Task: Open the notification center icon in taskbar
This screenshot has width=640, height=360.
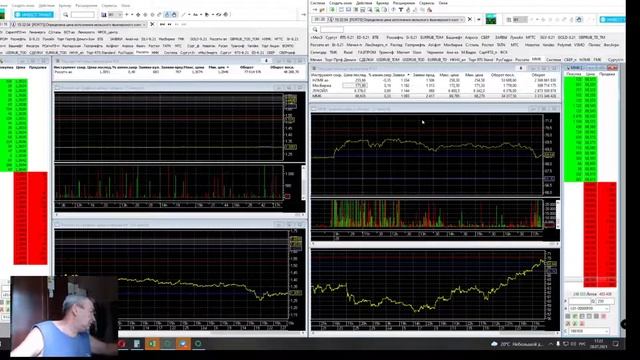Action: (x=616, y=344)
